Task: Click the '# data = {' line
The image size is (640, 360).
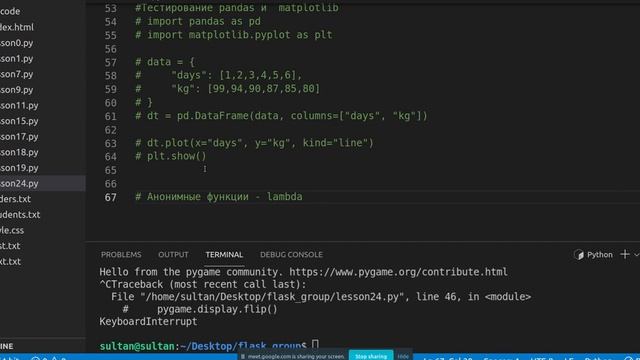Action: pos(165,62)
